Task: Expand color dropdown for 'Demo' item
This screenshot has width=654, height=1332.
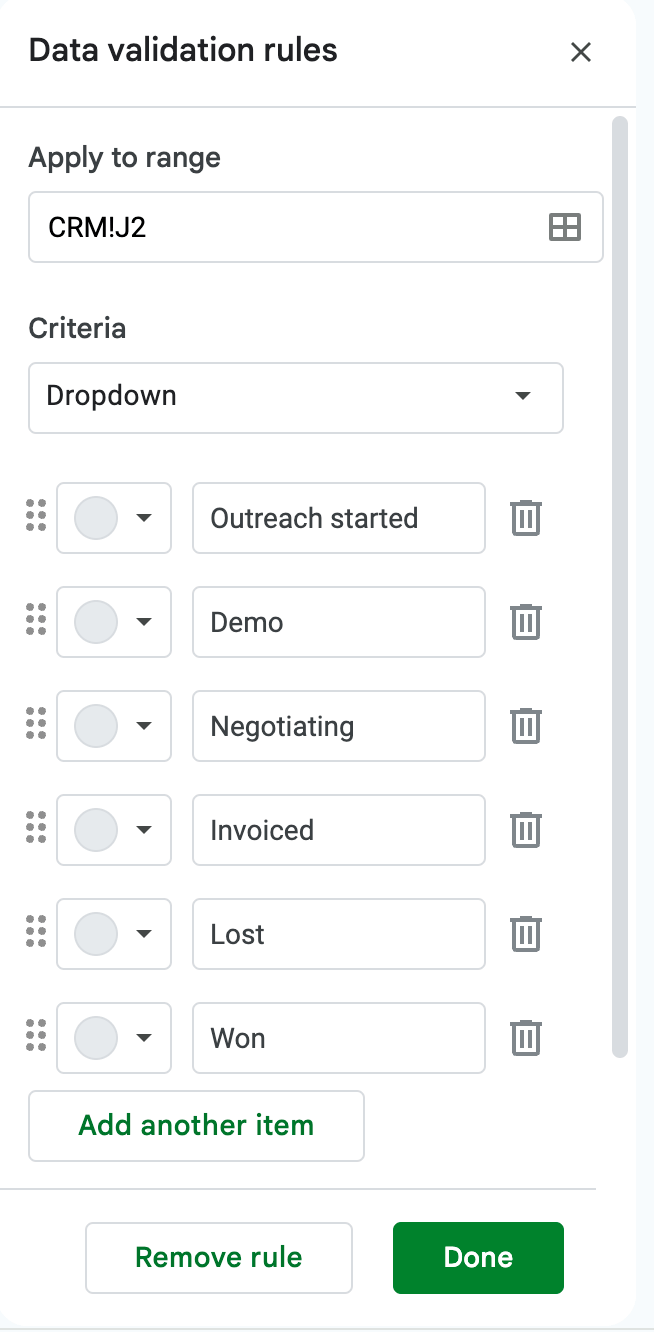Action: tap(114, 622)
